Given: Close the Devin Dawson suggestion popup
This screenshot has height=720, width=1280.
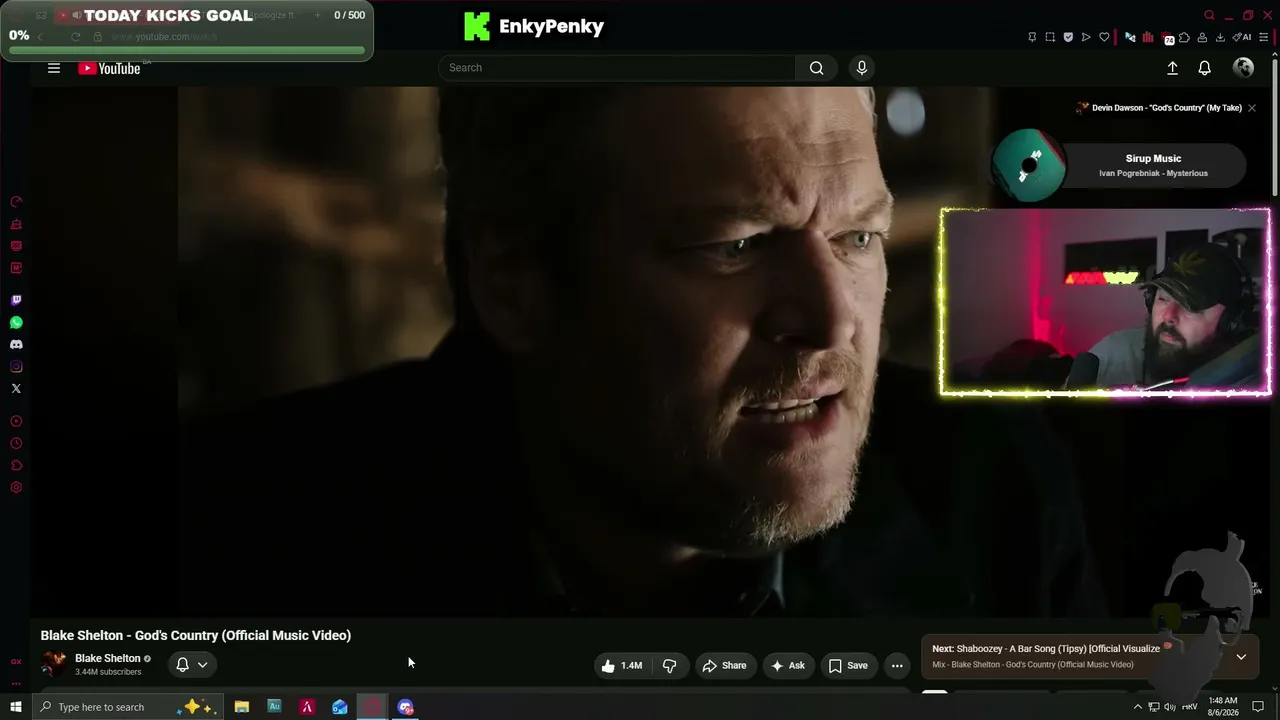Looking at the screenshot, I should click(x=1251, y=108).
